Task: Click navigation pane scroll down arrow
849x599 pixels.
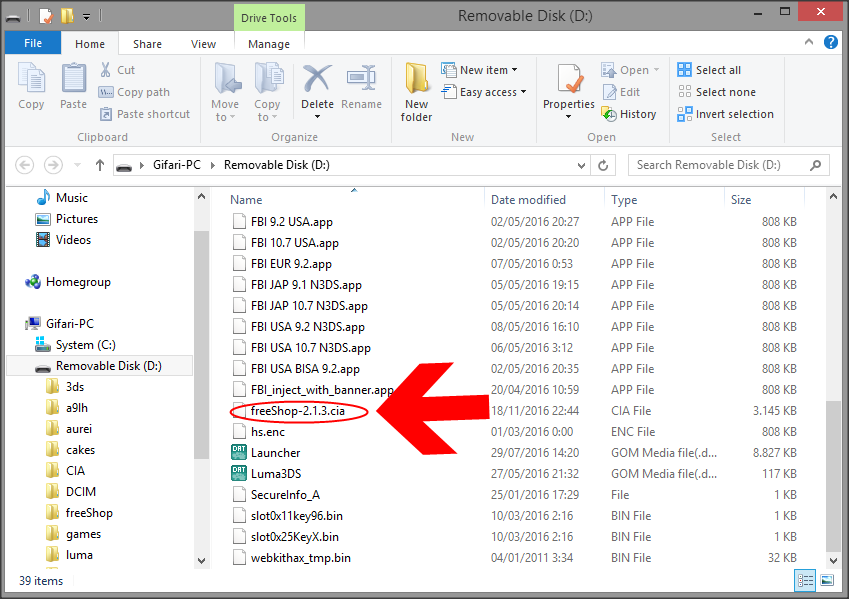Action: (201, 561)
